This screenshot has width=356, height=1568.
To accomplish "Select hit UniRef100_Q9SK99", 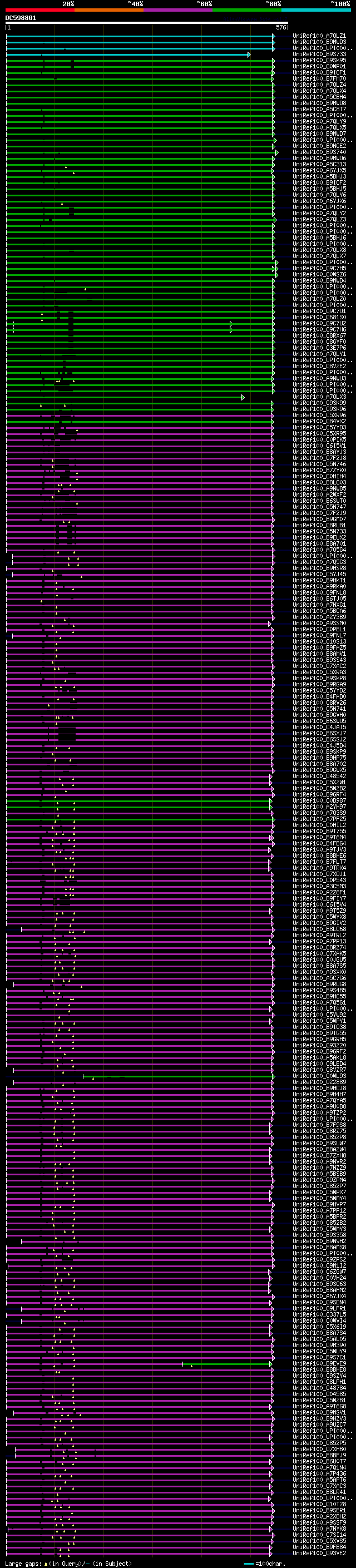I will tap(319, 403).
